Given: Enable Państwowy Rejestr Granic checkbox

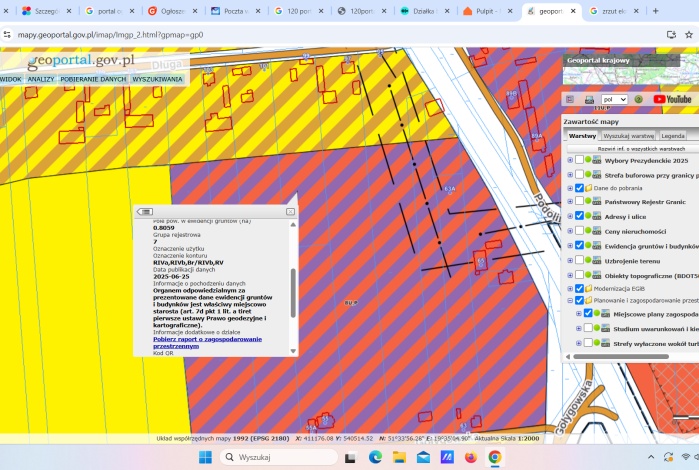Looking at the screenshot, I should pyautogui.click(x=579, y=202).
